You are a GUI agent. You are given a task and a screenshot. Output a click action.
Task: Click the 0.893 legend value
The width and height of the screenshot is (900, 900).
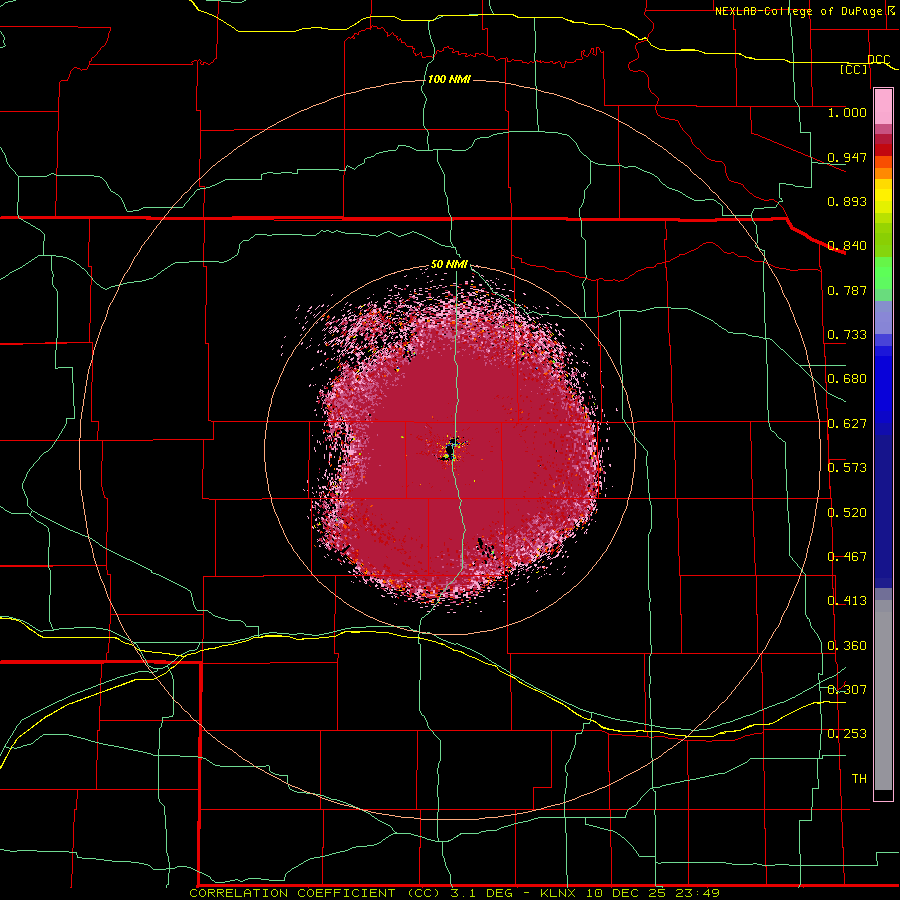[847, 201]
